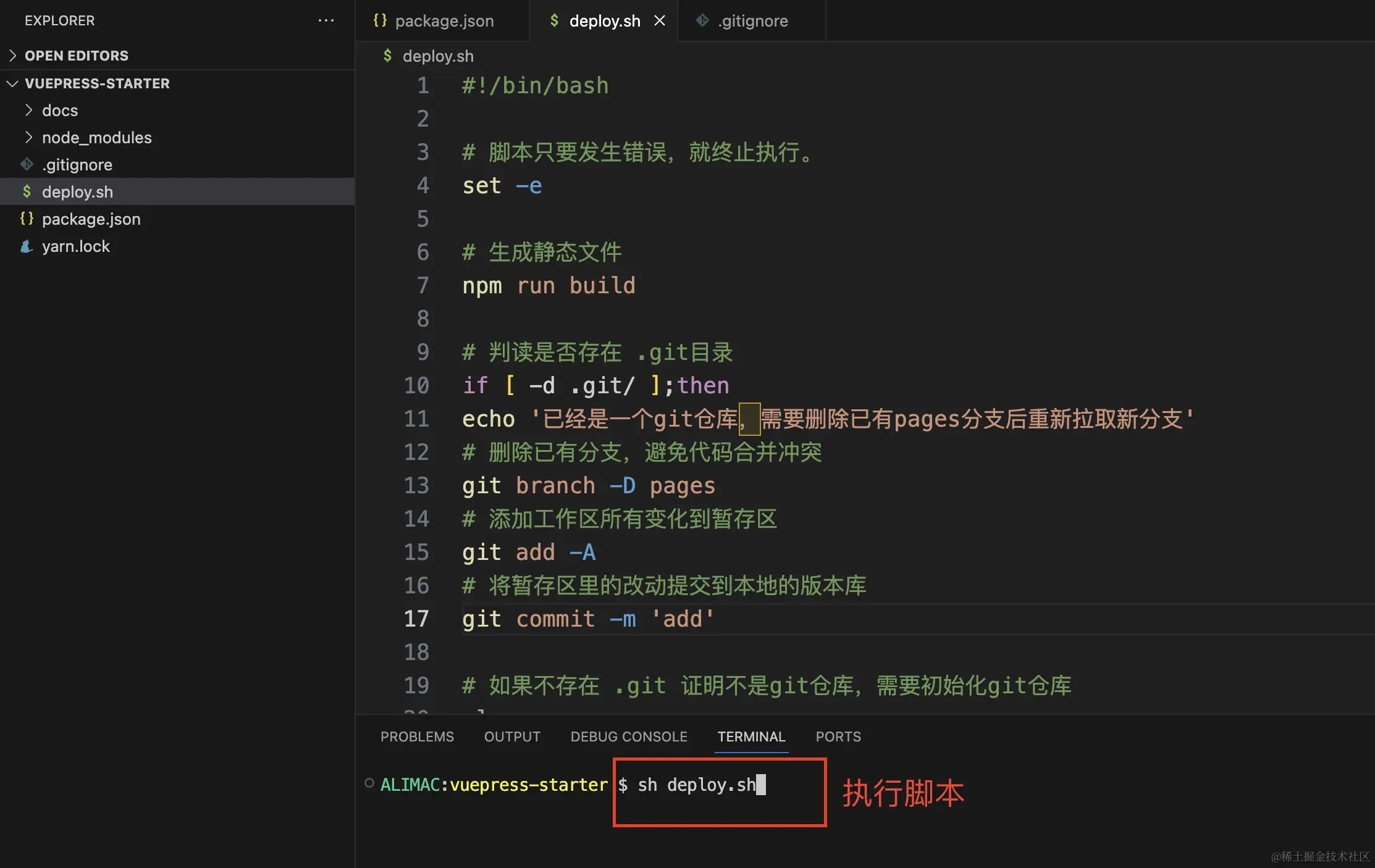
Task: Click the deploy.sh breadcrumb label
Action: (x=438, y=56)
